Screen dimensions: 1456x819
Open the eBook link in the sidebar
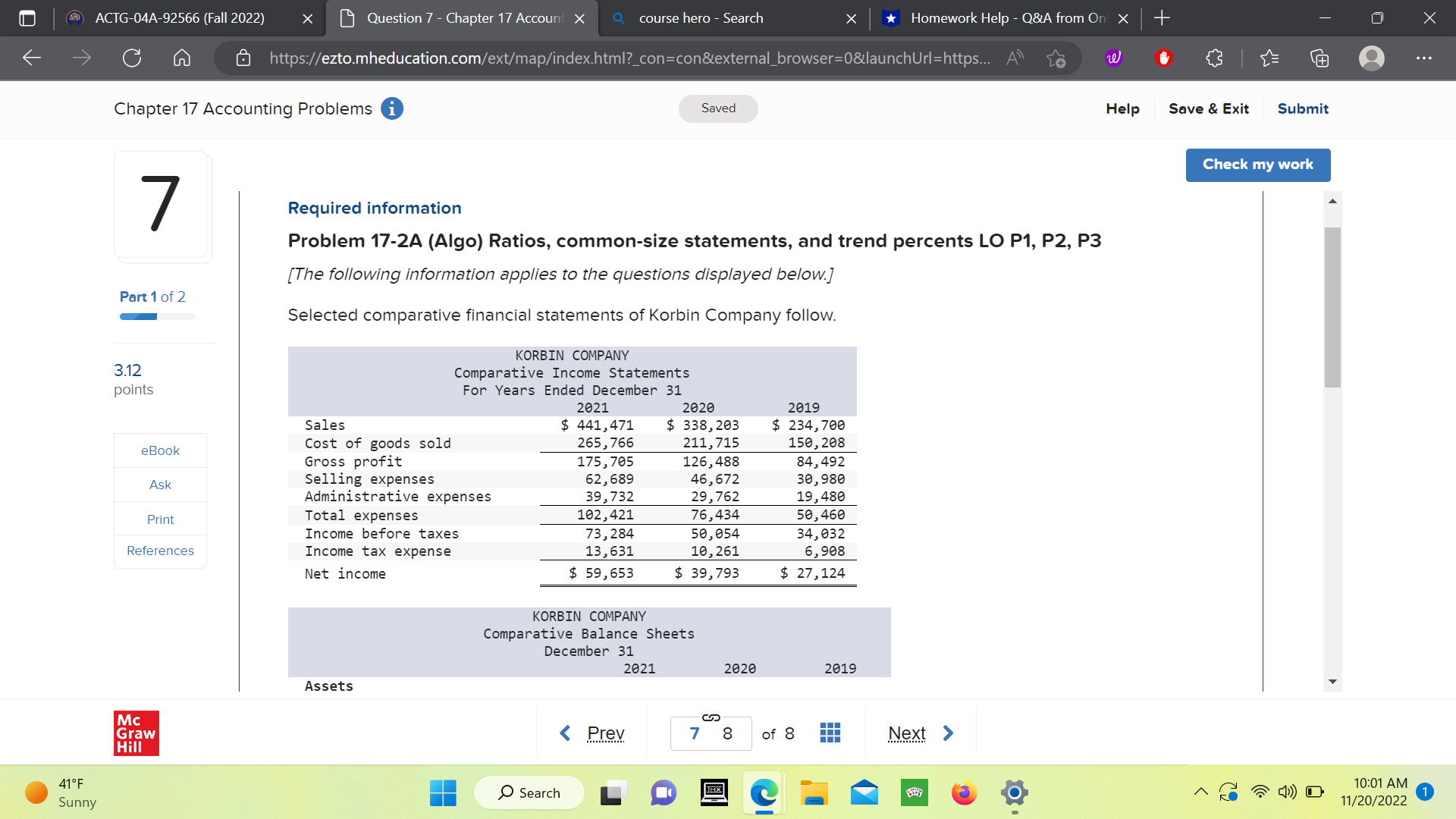click(159, 450)
